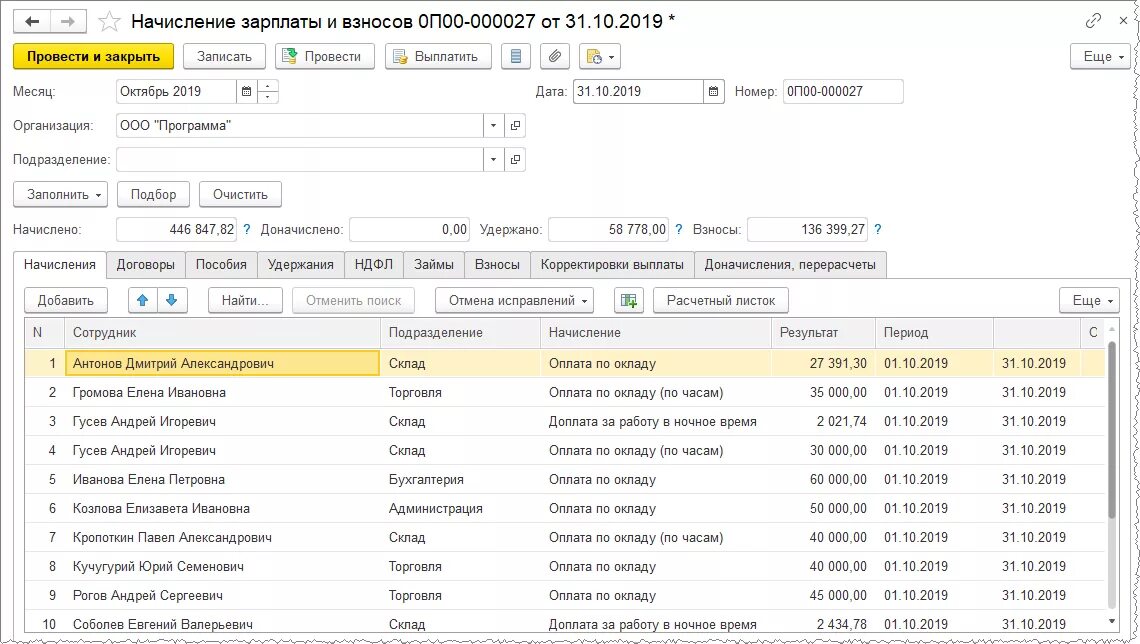Click the Найти... button

(245, 300)
